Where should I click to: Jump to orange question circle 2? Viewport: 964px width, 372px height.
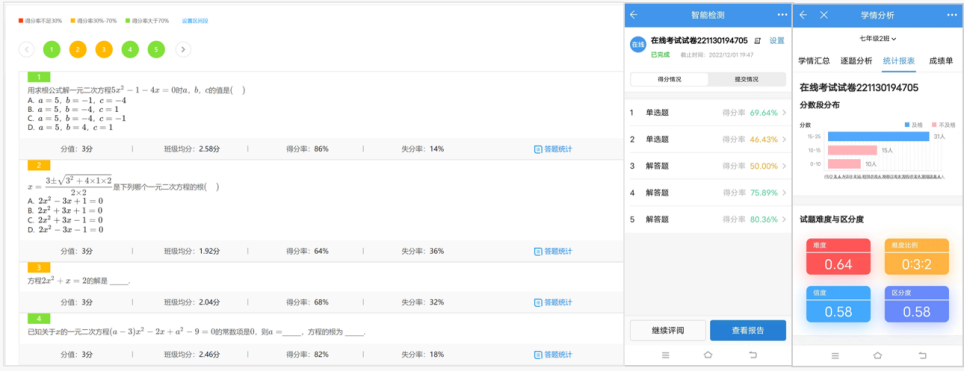point(78,49)
